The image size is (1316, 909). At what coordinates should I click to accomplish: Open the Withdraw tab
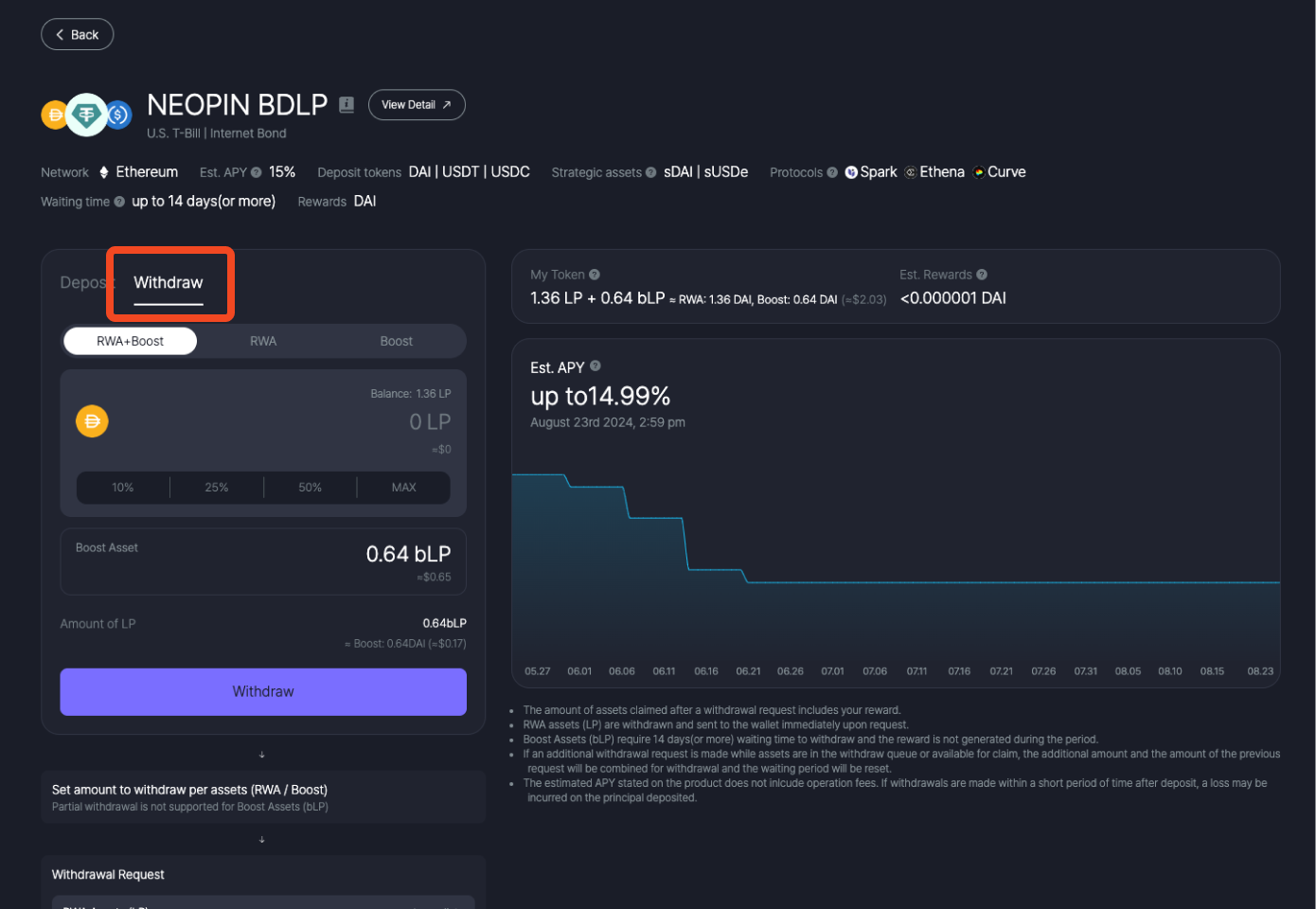169,283
